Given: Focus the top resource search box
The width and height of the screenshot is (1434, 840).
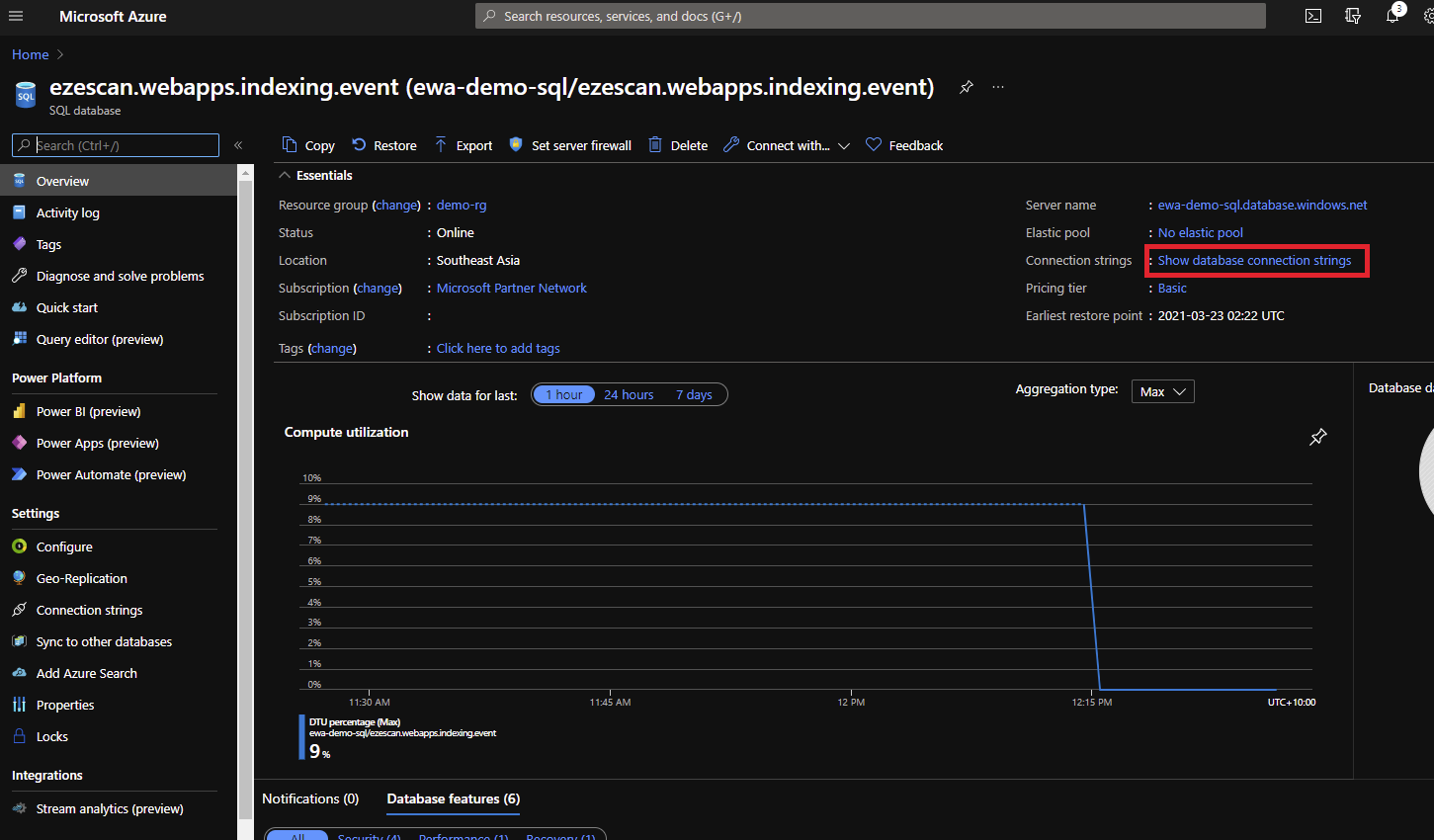Looking at the screenshot, I should click(x=870, y=16).
